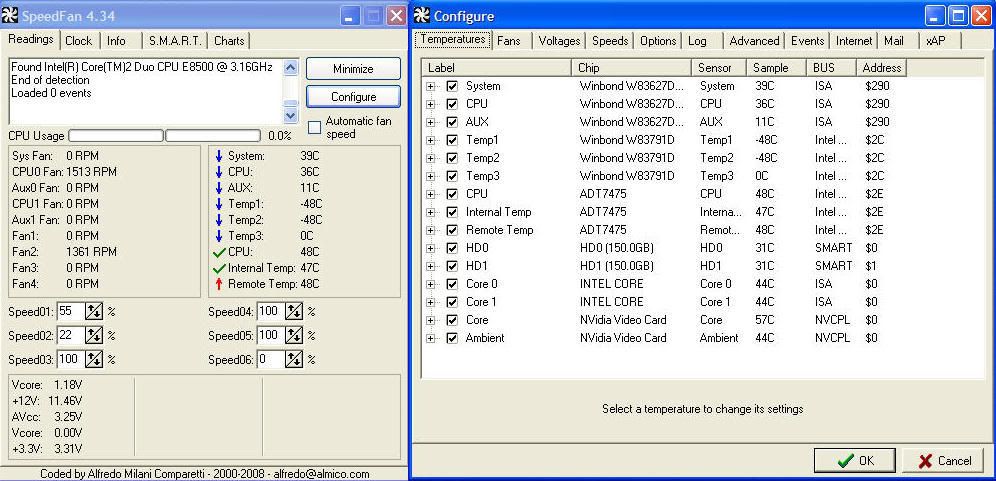
Task: Adjust the Speed02 up/down spinner
Action: 94,335
